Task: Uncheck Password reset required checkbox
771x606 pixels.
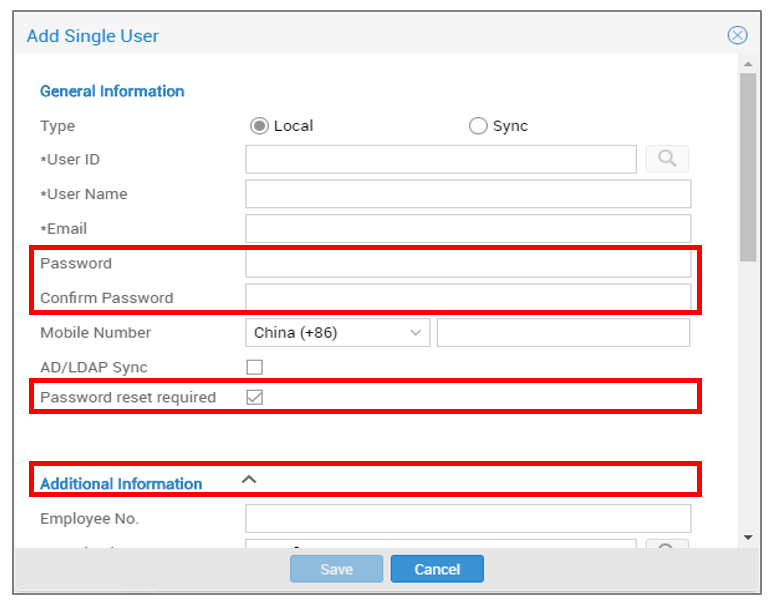Action: [x=255, y=397]
